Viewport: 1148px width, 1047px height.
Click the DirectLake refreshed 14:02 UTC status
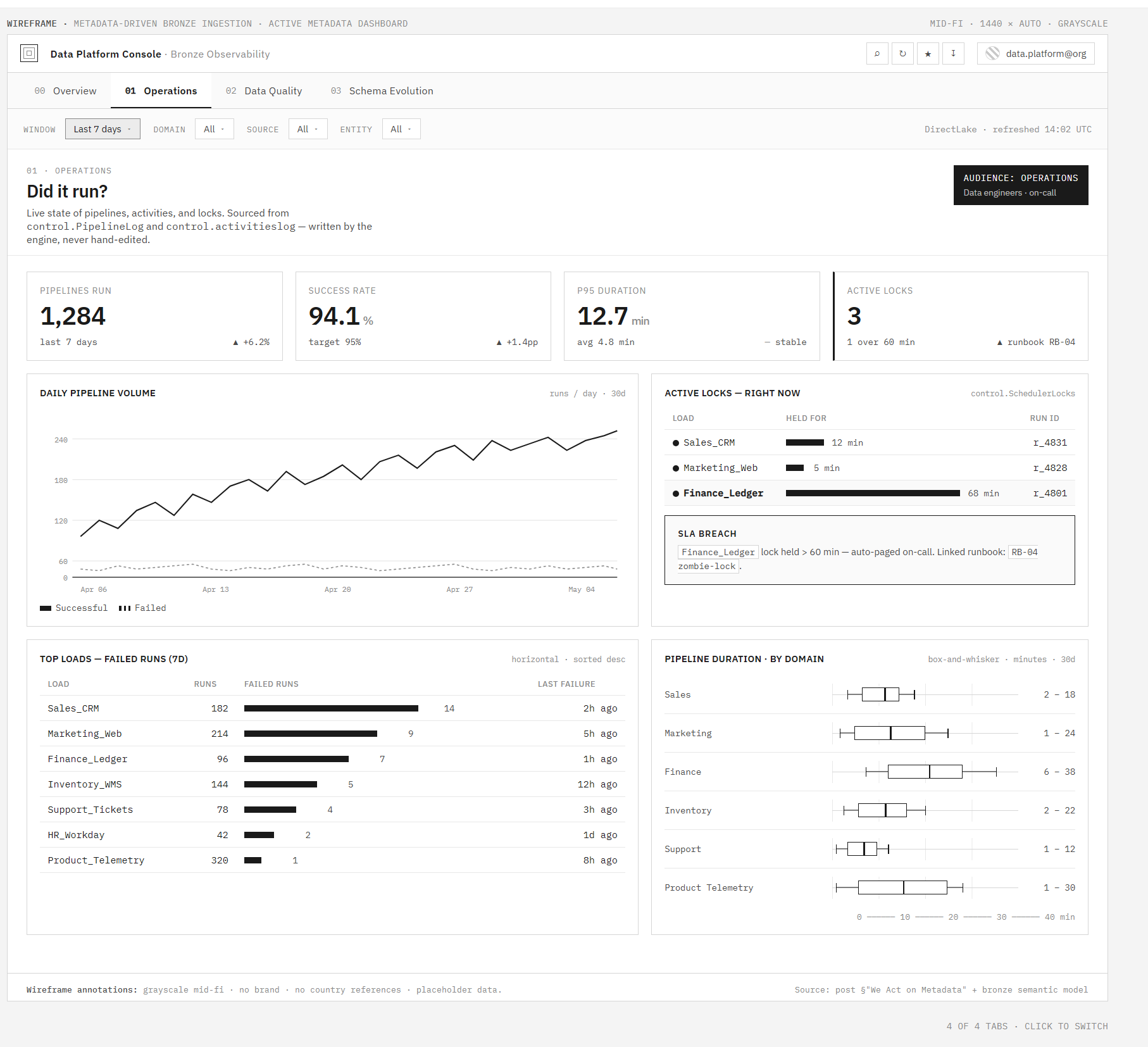1008,129
